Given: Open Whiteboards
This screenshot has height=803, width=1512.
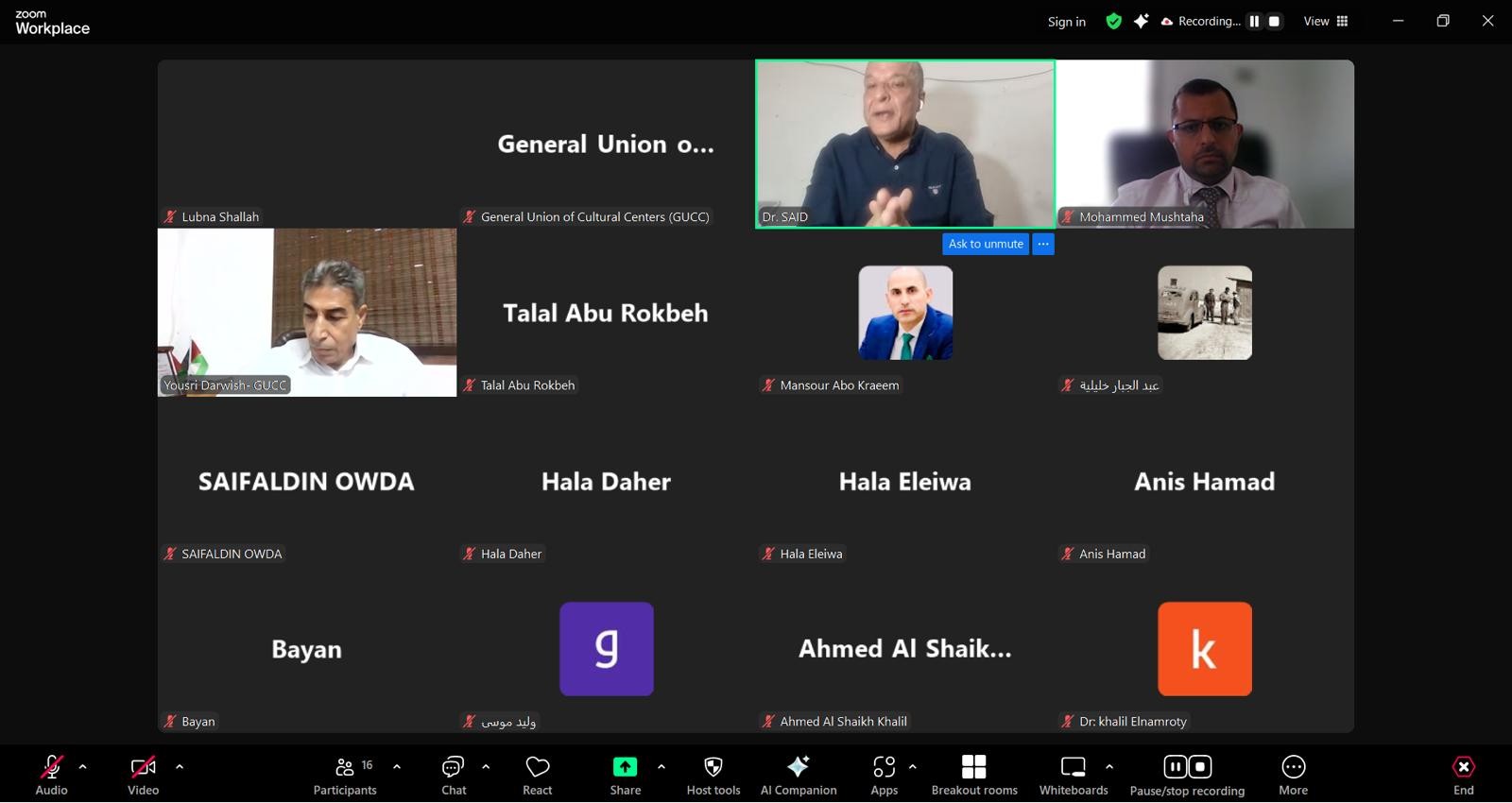Looking at the screenshot, I should pyautogui.click(x=1074, y=775).
